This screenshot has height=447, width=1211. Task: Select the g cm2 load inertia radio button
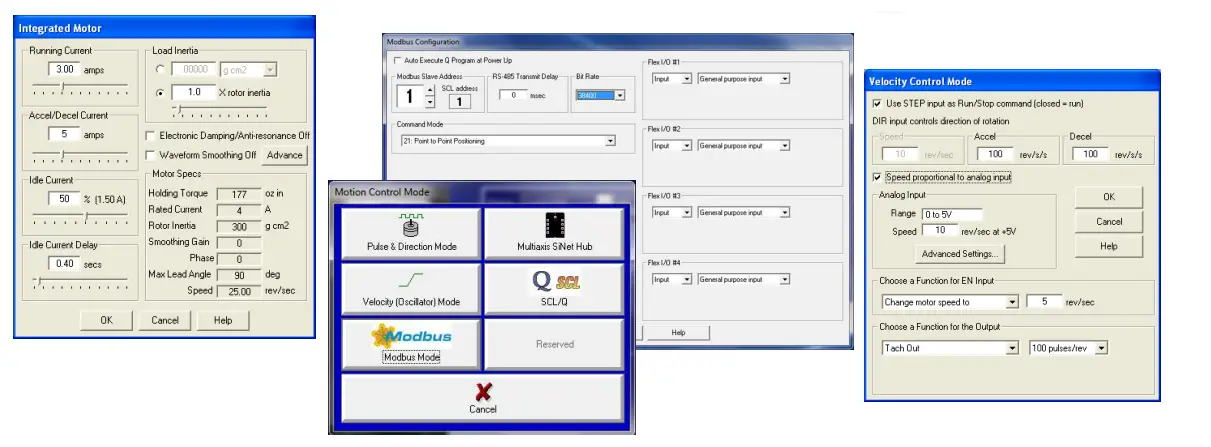(x=161, y=70)
